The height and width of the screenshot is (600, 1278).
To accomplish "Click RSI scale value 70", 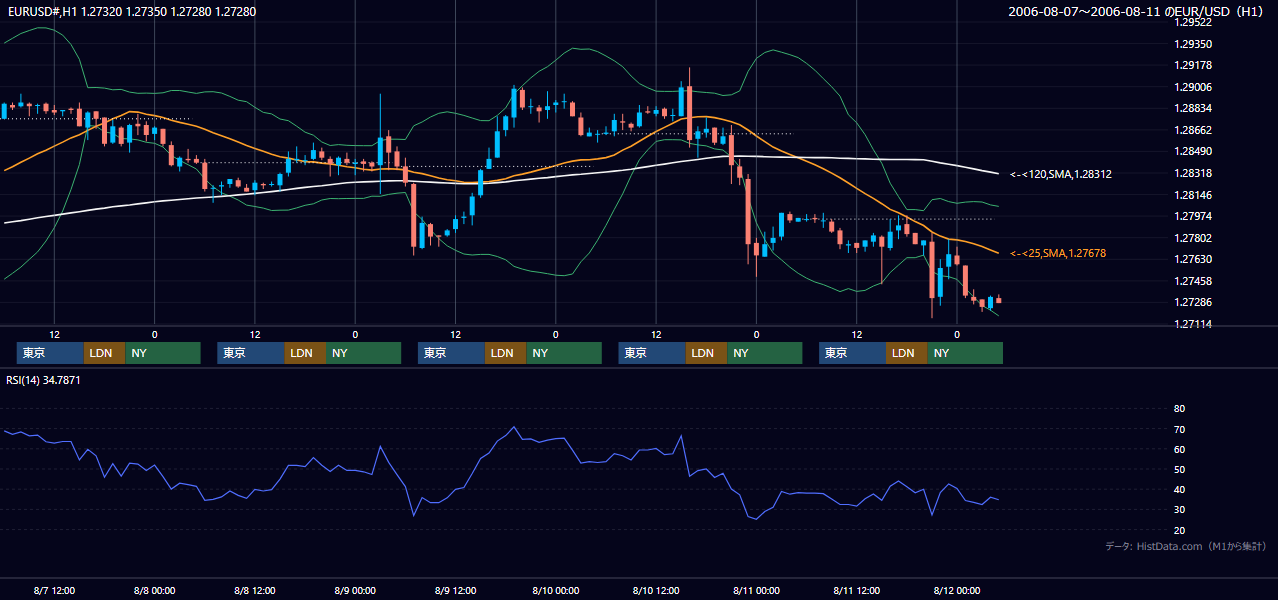I will tap(1179, 430).
